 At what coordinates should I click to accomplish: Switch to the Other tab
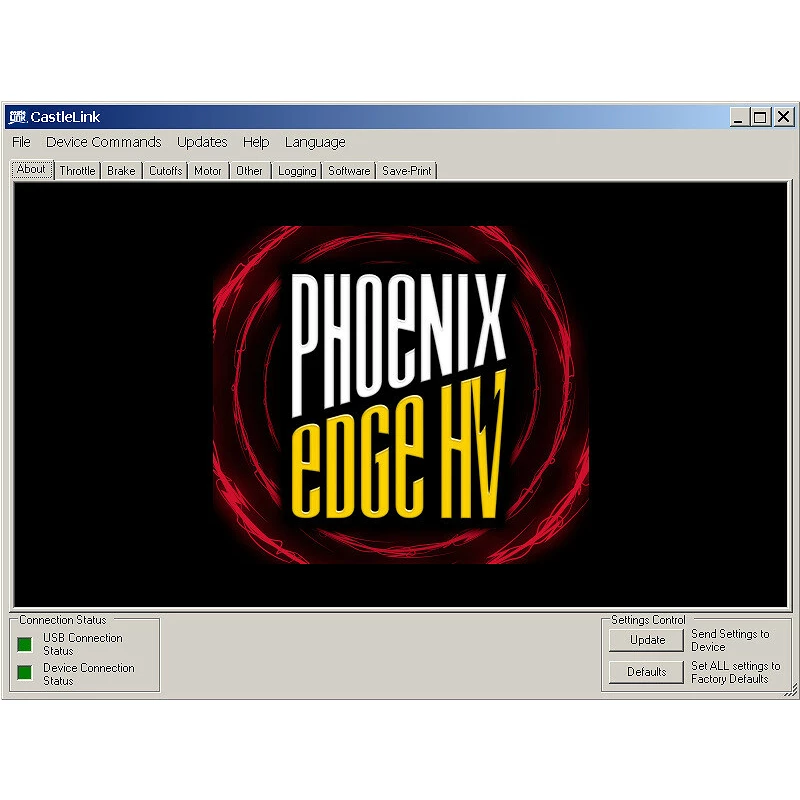tap(249, 171)
